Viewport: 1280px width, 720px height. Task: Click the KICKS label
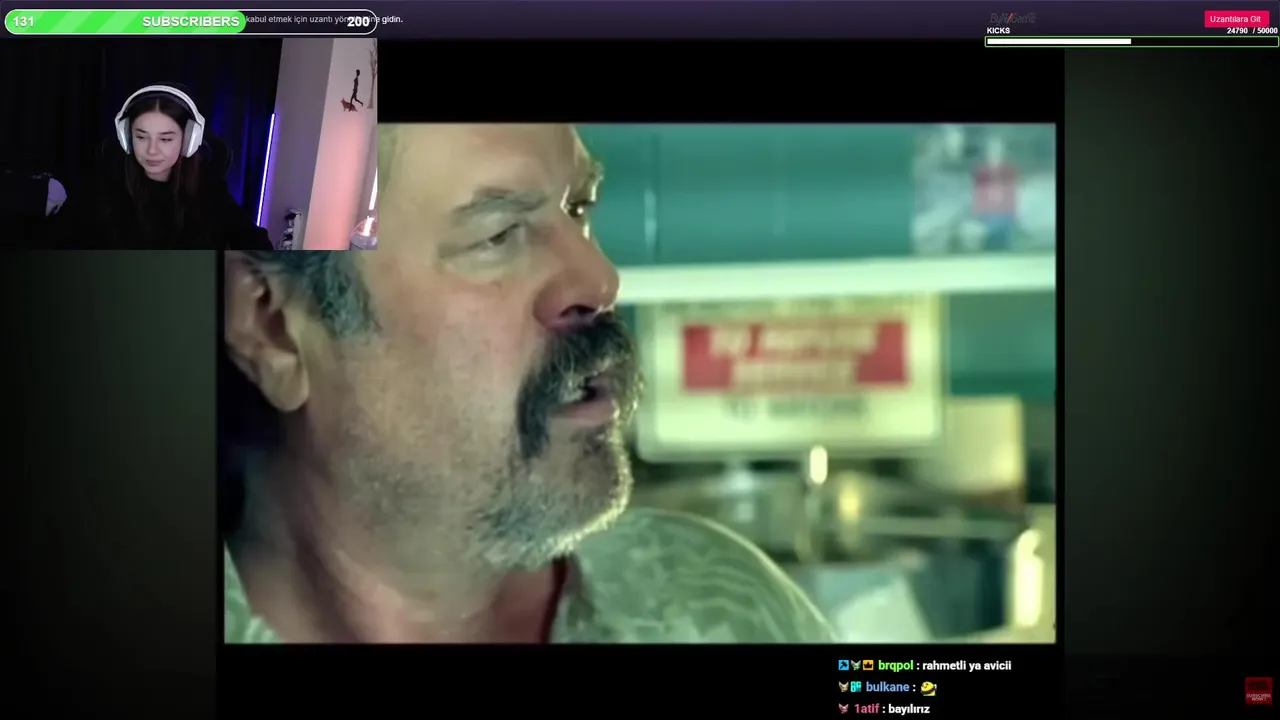(x=998, y=31)
